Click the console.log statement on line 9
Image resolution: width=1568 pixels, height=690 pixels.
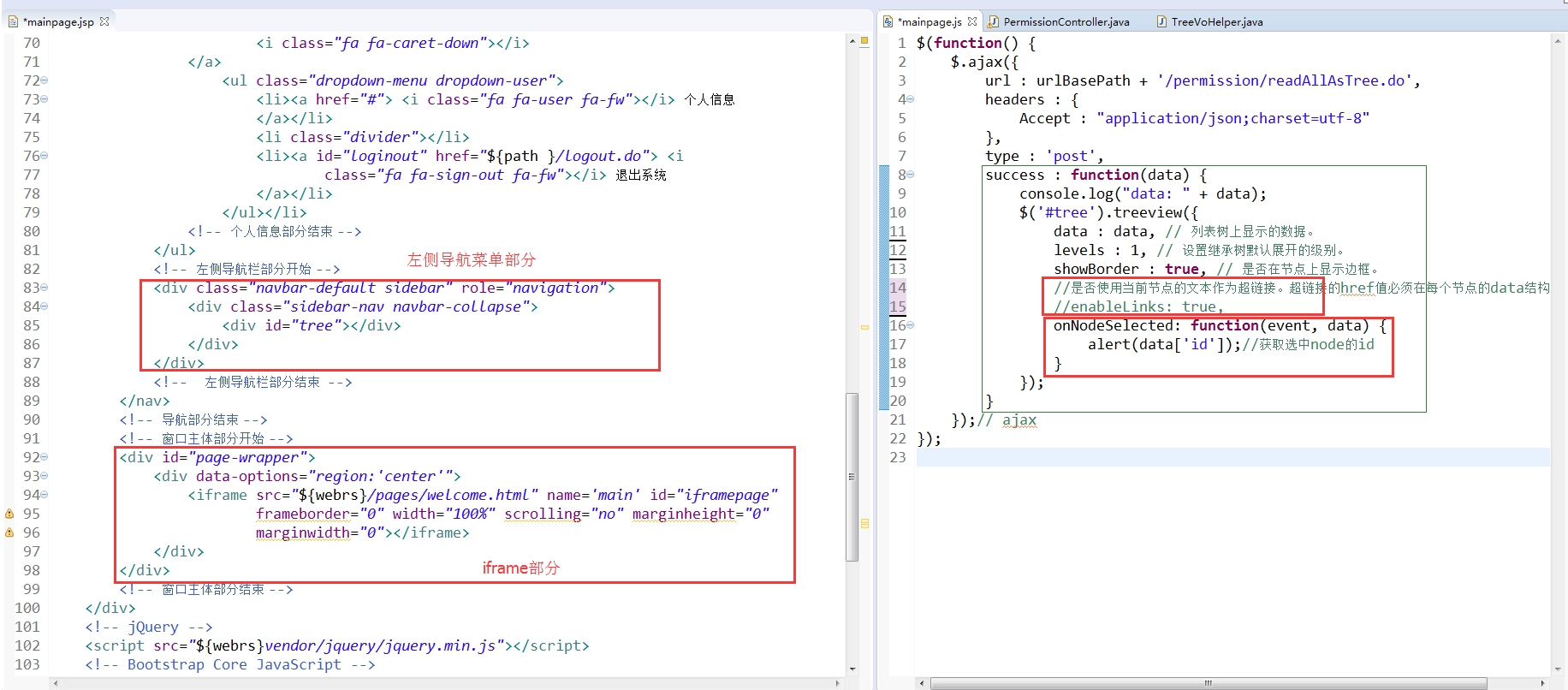pos(1143,193)
